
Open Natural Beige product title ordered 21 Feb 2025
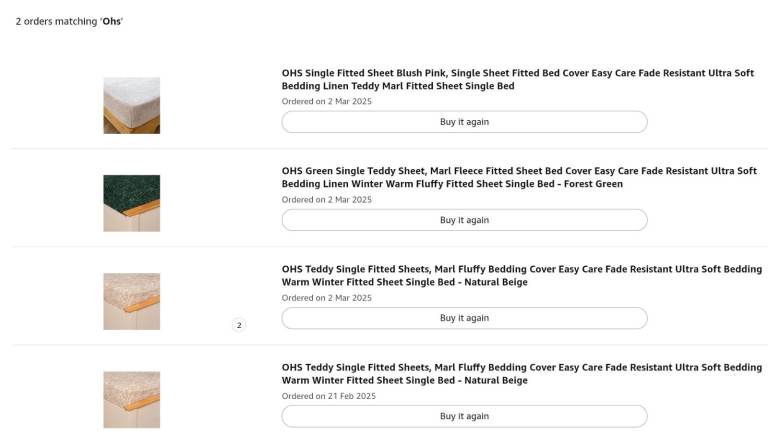point(522,374)
